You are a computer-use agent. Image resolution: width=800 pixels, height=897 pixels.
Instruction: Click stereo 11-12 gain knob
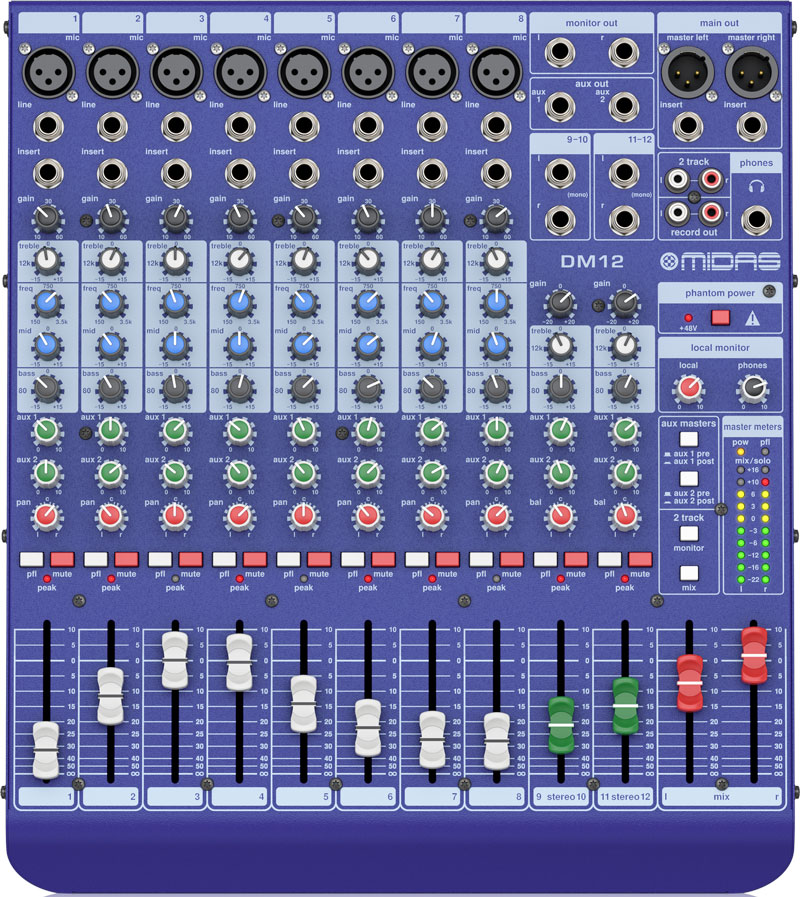click(625, 303)
